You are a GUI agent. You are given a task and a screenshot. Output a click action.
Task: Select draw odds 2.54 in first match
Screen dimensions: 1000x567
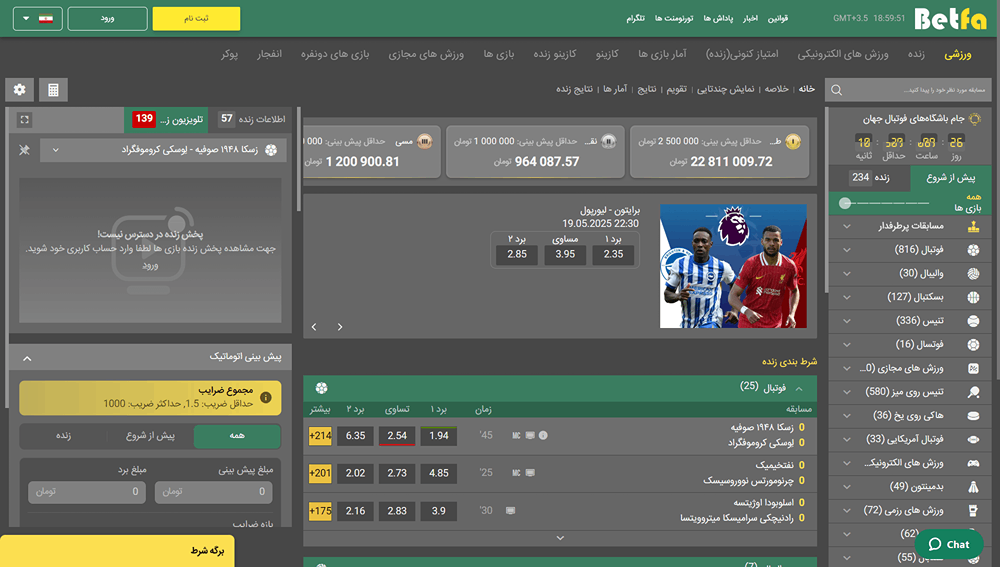click(397, 436)
